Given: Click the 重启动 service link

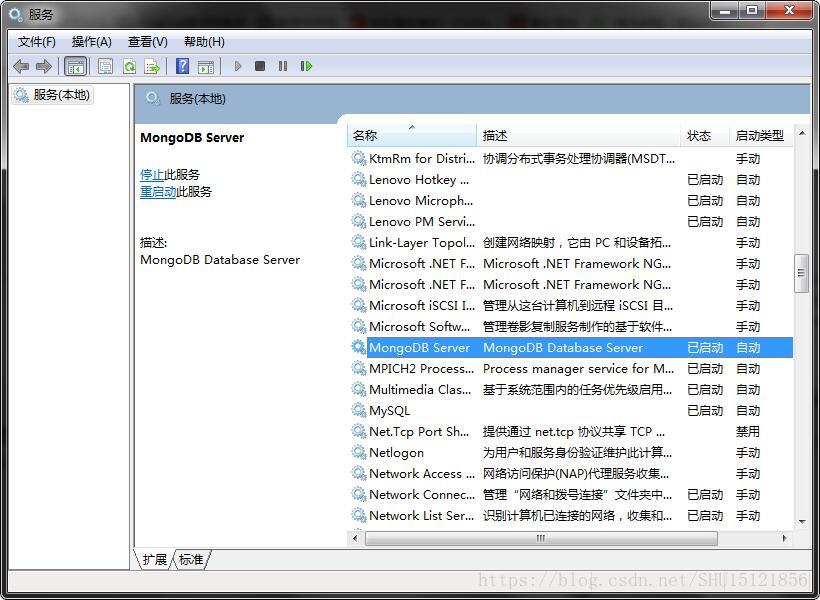Looking at the screenshot, I should click(158, 192).
